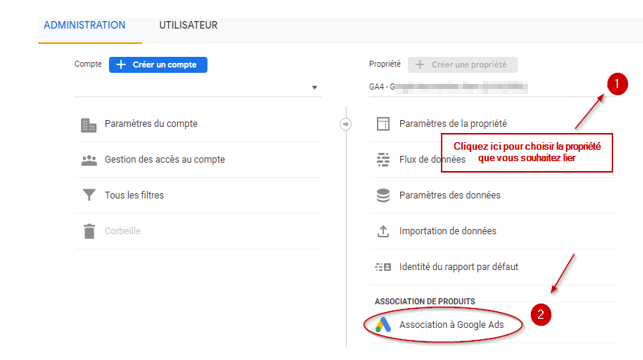The image size is (643, 360).
Task: Click the funnel icon for all filters
Action: pos(89,195)
